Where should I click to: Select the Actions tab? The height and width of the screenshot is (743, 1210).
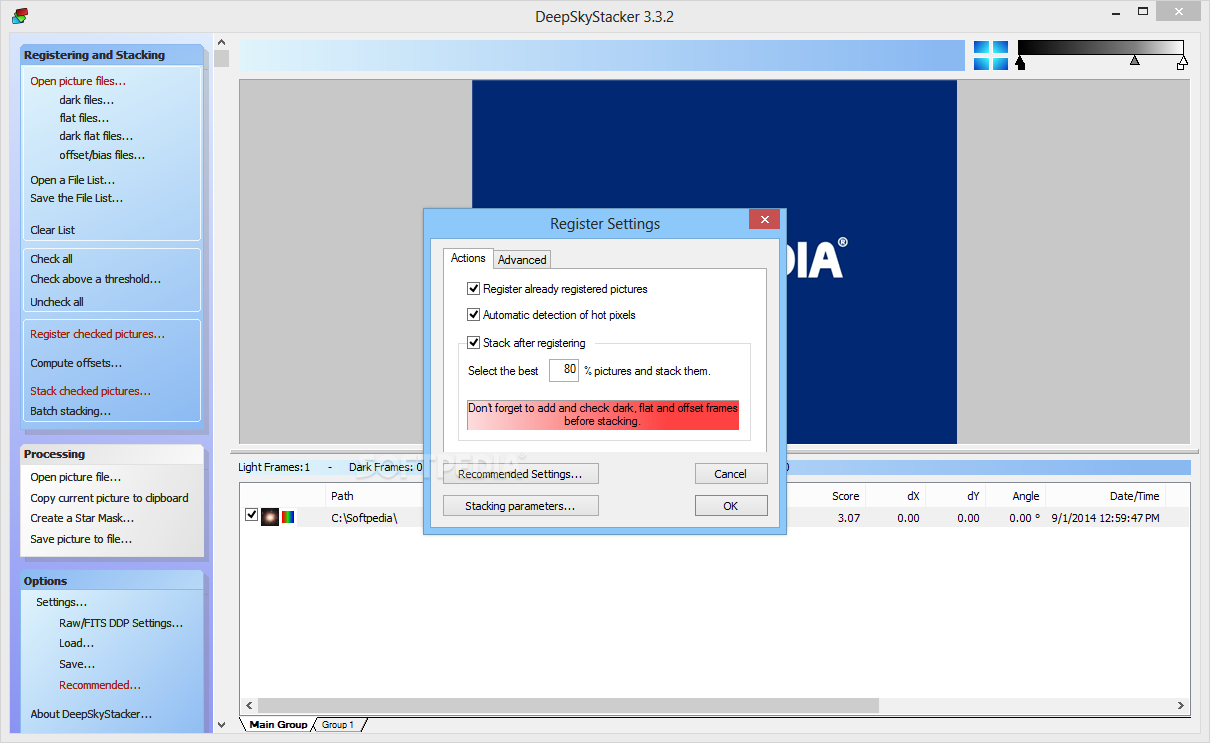[x=468, y=258]
